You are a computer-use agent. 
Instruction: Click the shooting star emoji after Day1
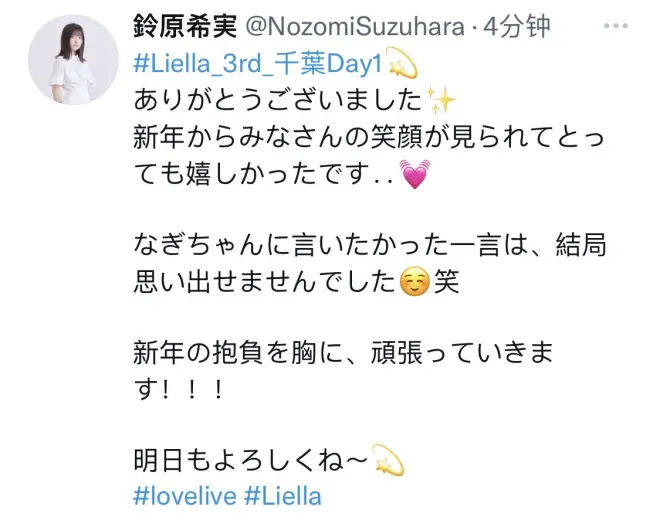click(402, 63)
